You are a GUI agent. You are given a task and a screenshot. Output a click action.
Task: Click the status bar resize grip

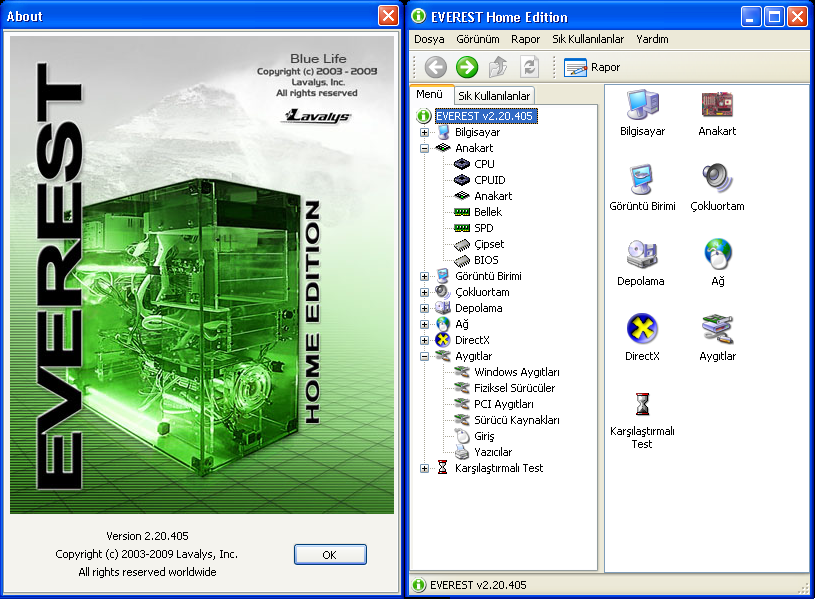(804, 588)
